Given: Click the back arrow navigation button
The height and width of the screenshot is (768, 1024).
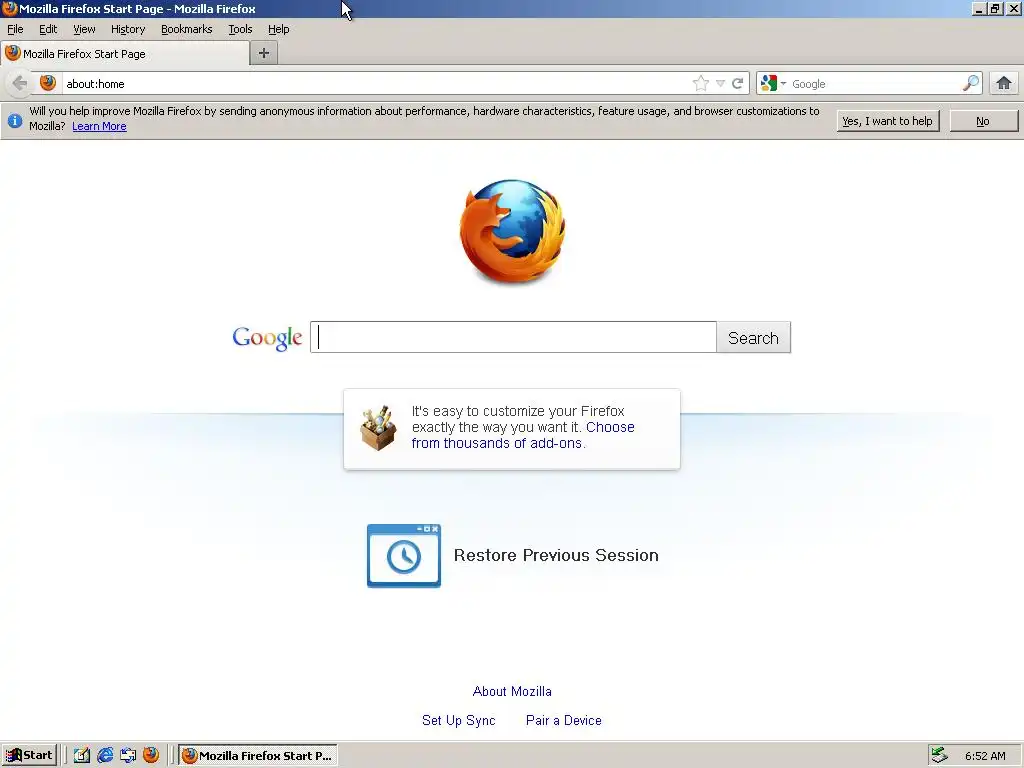Looking at the screenshot, I should click(x=20, y=84).
